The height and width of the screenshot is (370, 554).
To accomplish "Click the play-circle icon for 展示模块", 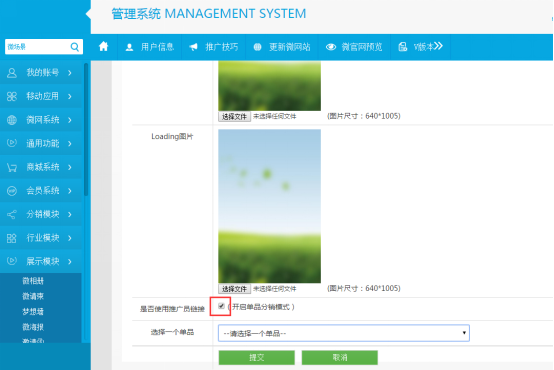I will [12, 261].
